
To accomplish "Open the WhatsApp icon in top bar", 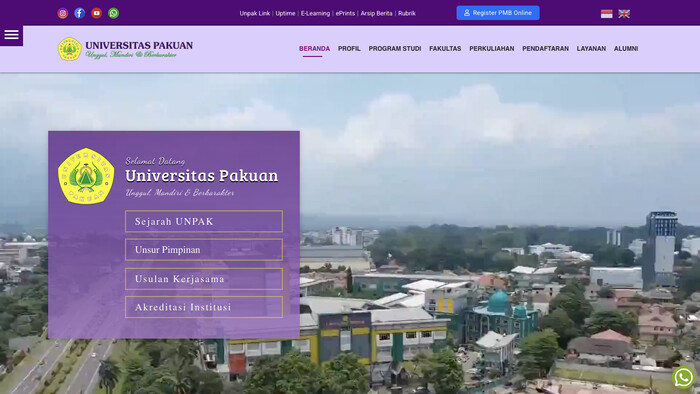I will click(113, 13).
